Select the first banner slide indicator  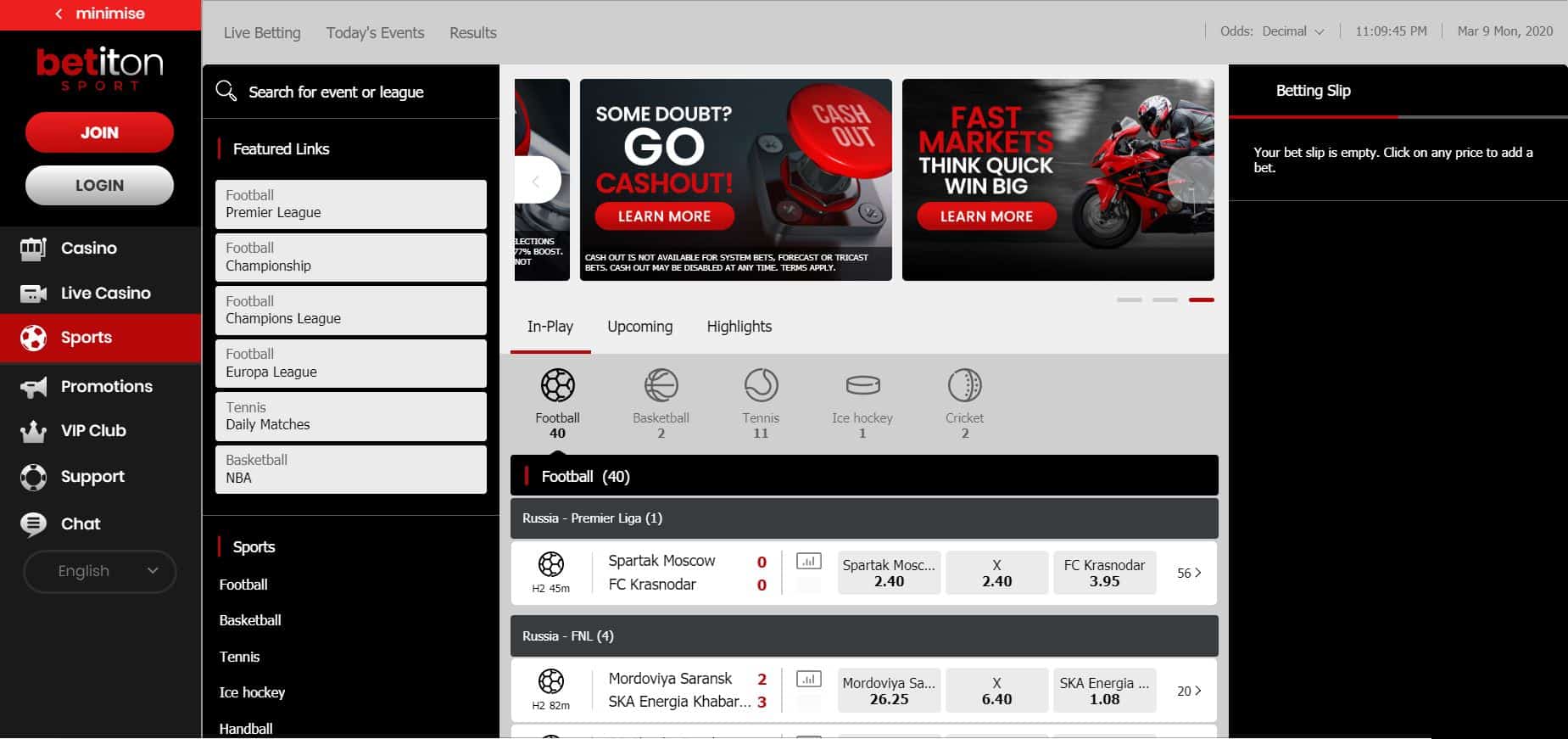click(x=1130, y=300)
